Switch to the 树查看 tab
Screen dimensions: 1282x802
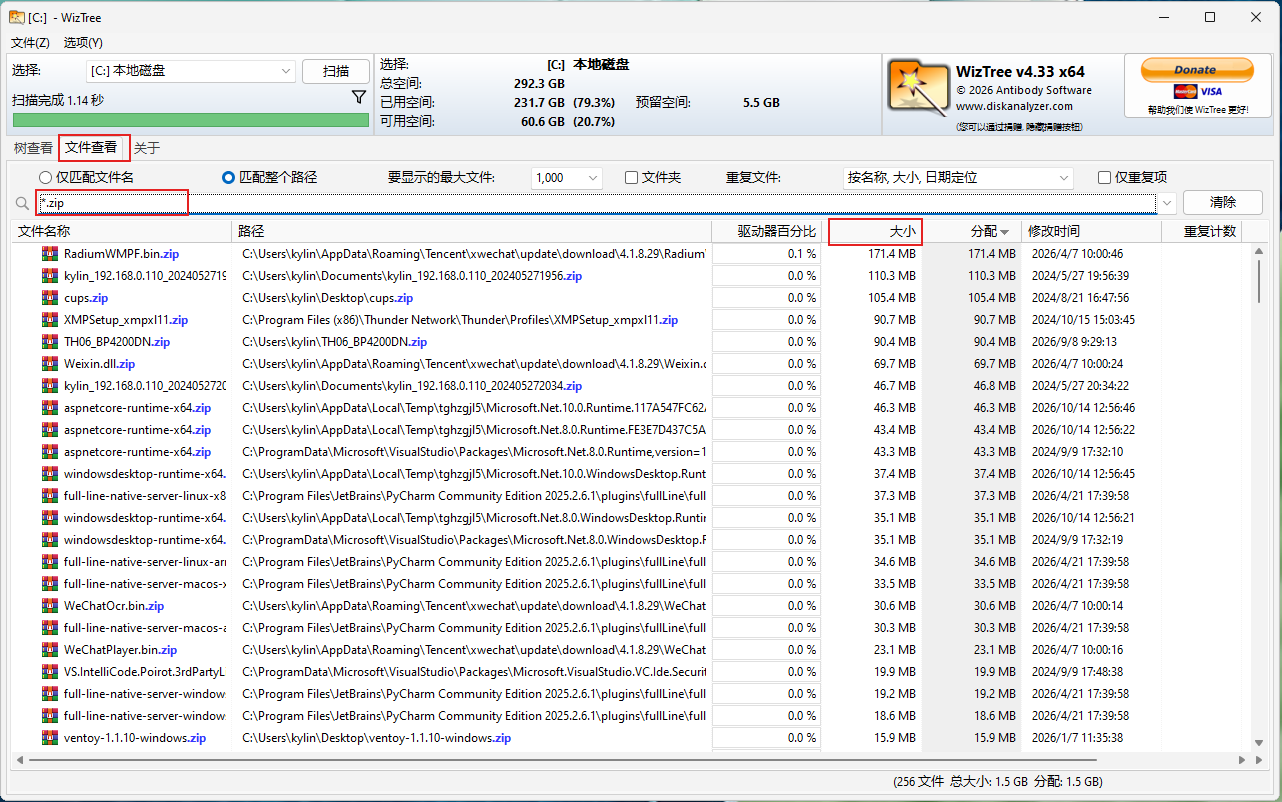click(x=33, y=148)
